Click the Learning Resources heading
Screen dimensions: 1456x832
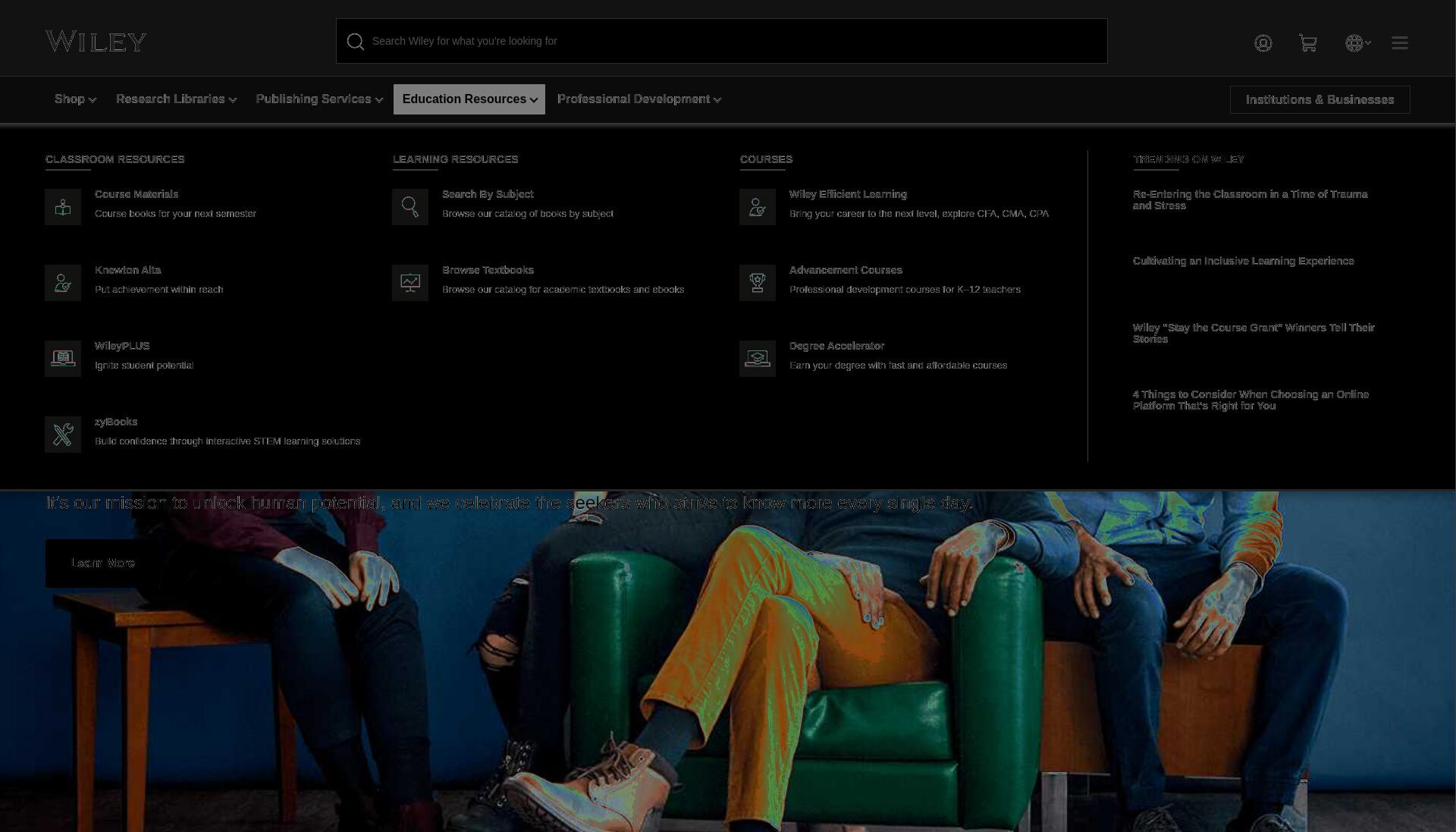[x=455, y=159]
